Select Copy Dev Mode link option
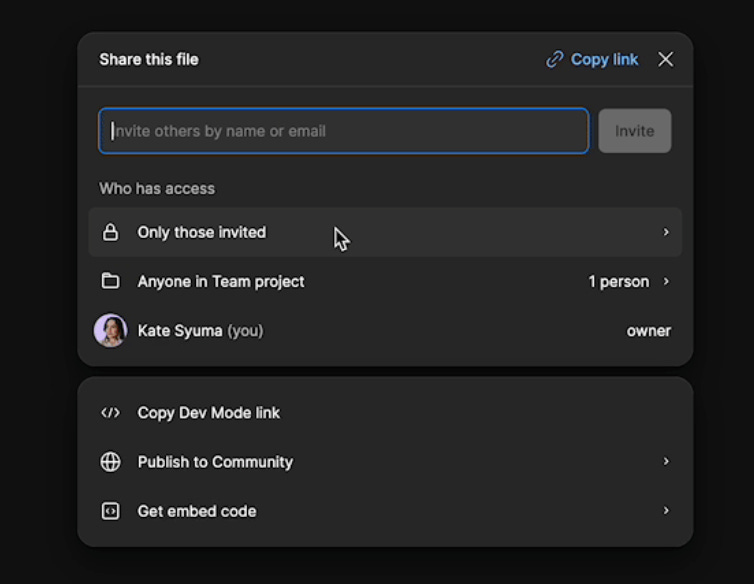Image resolution: width=754 pixels, height=584 pixels. pyautogui.click(x=209, y=412)
